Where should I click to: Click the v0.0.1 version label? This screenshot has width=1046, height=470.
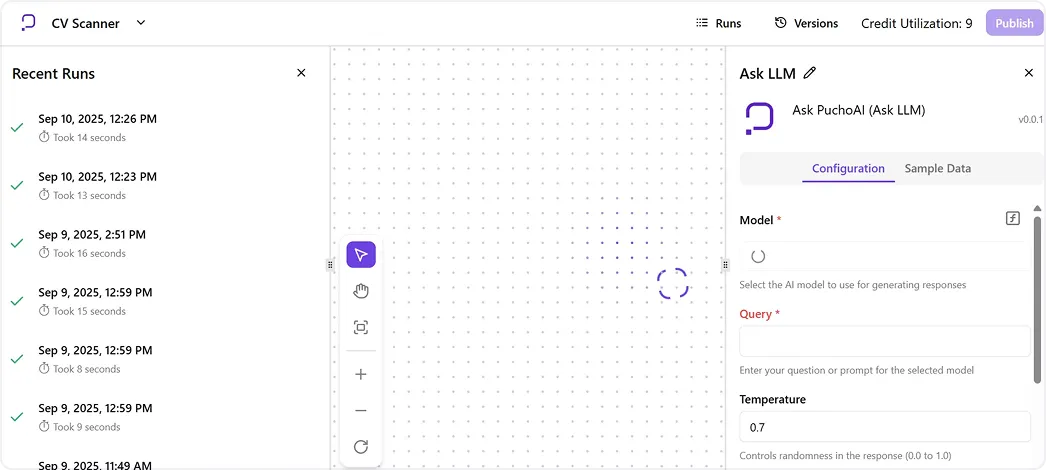tap(1031, 120)
